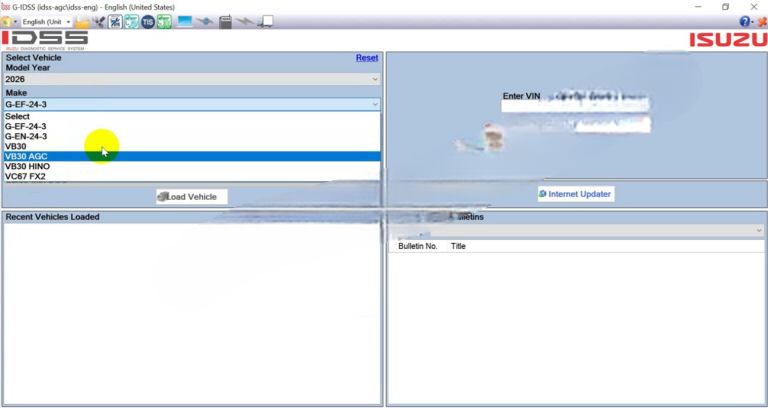This screenshot has width=768, height=408.
Task: Click the ISUZU logo
Action: [x=728, y=40]
